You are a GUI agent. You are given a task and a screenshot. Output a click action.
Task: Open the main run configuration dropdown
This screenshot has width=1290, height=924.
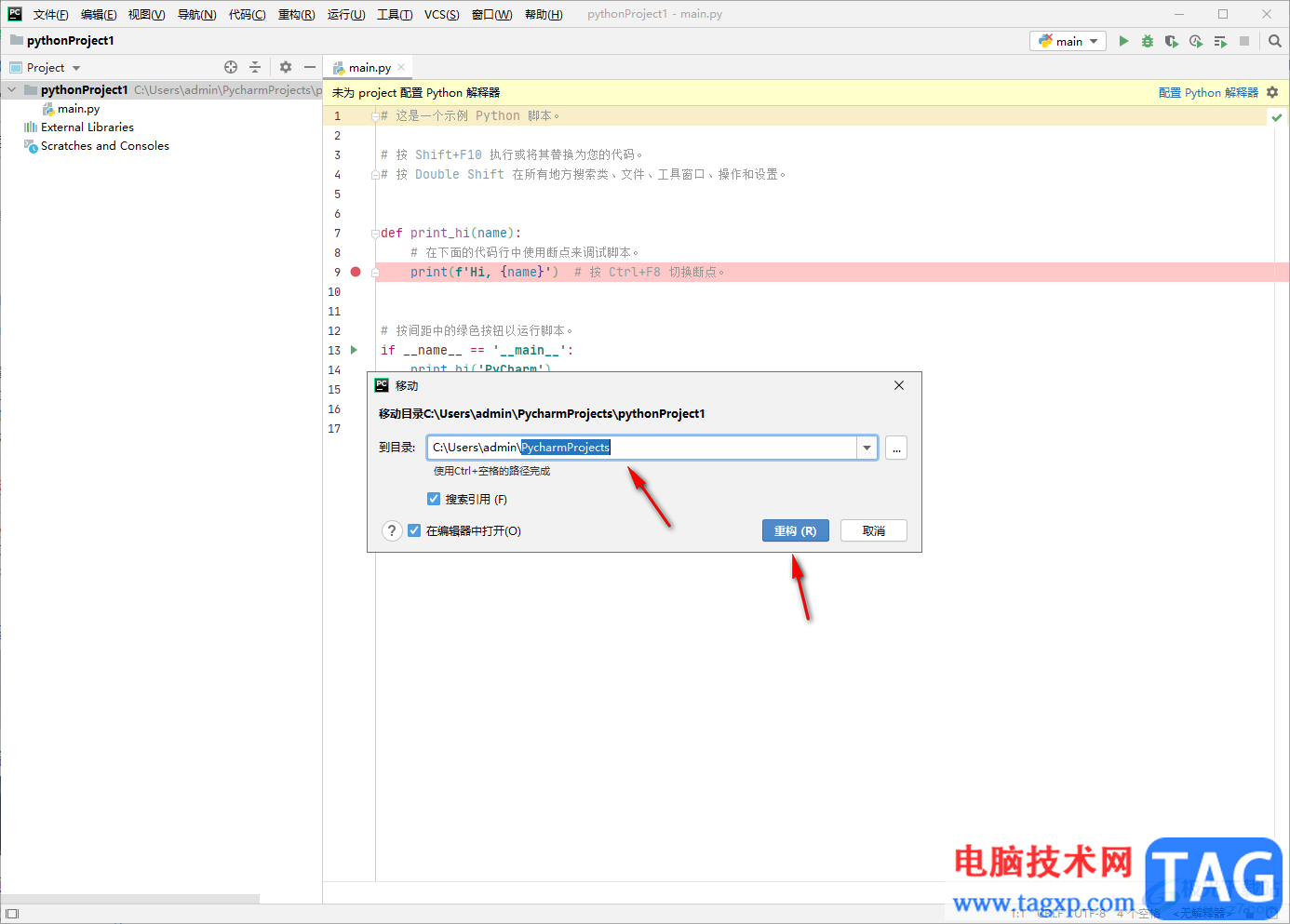pos(1068,41)
